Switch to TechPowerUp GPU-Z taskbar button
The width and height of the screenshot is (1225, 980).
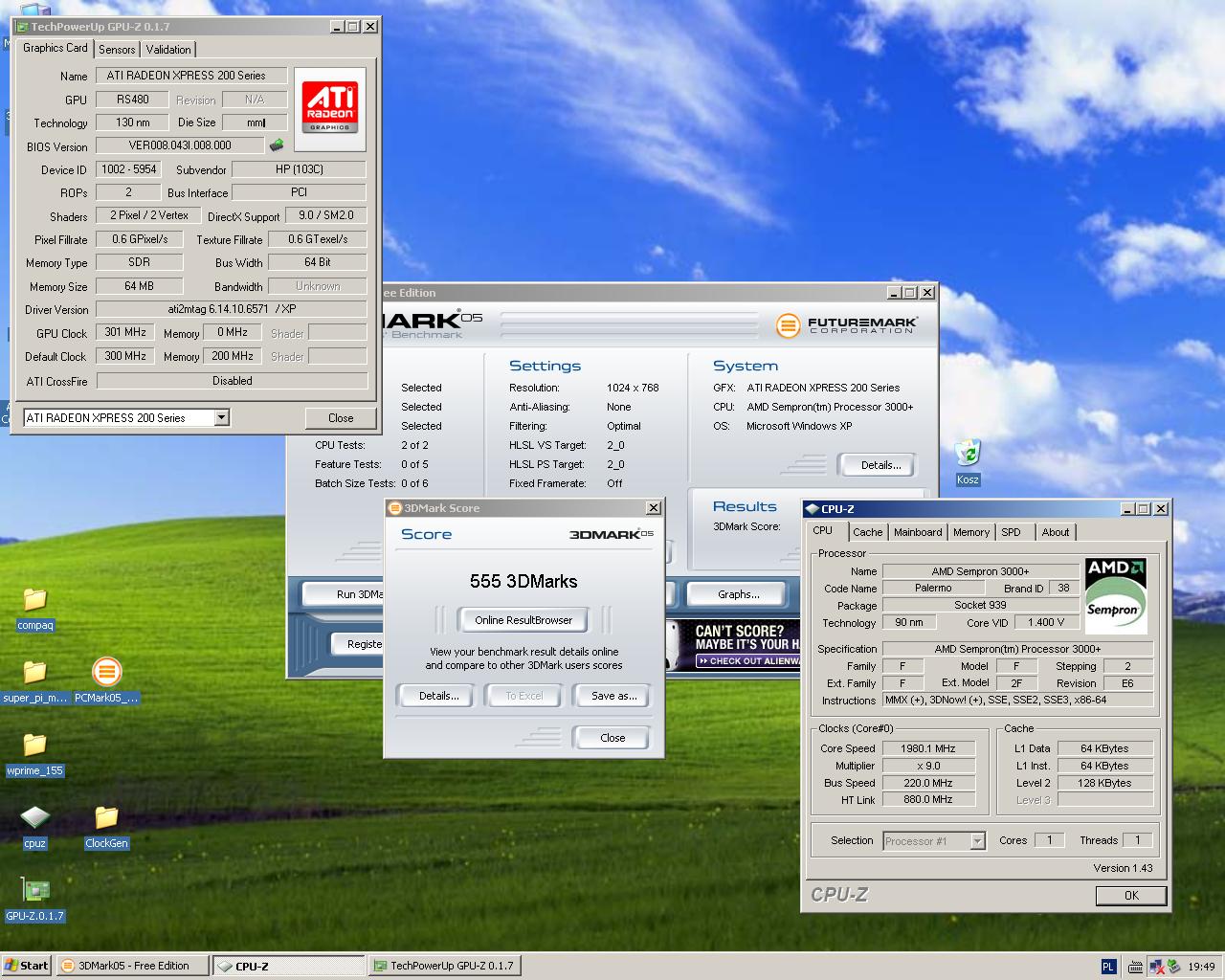pyautogui.click(x=445, y=966)
